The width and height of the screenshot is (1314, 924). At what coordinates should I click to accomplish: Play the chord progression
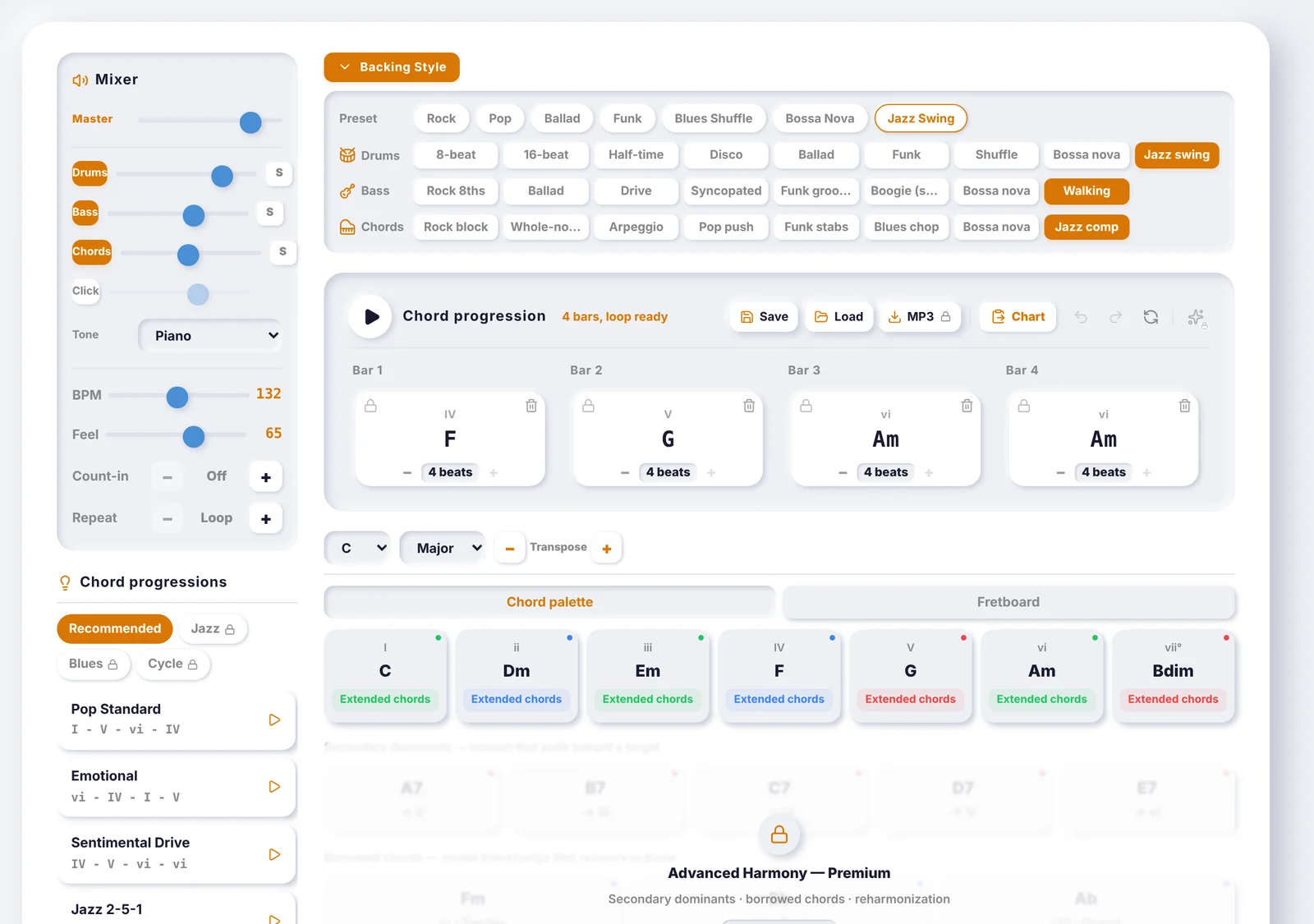370,317
